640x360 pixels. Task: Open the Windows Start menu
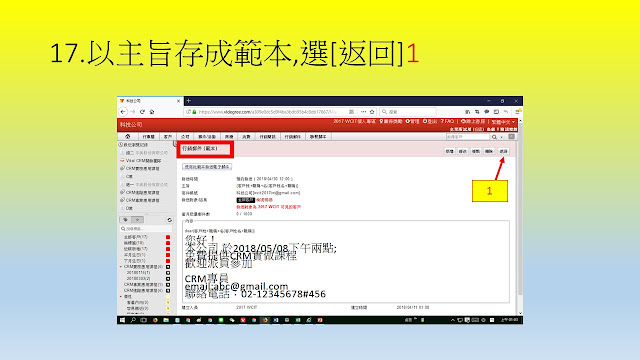122,320
